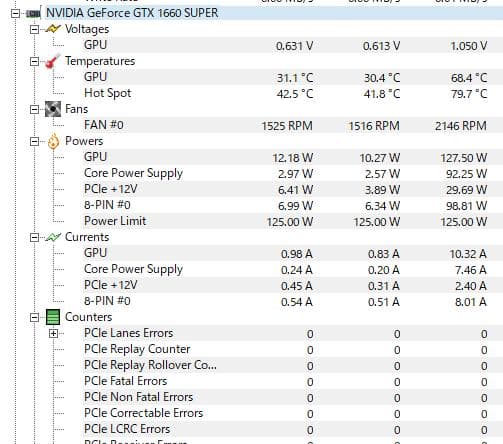The height and width of the screenshot is (444, 503).
Task: Click the 0.98 A GPU current value
Action: (297, 254)
